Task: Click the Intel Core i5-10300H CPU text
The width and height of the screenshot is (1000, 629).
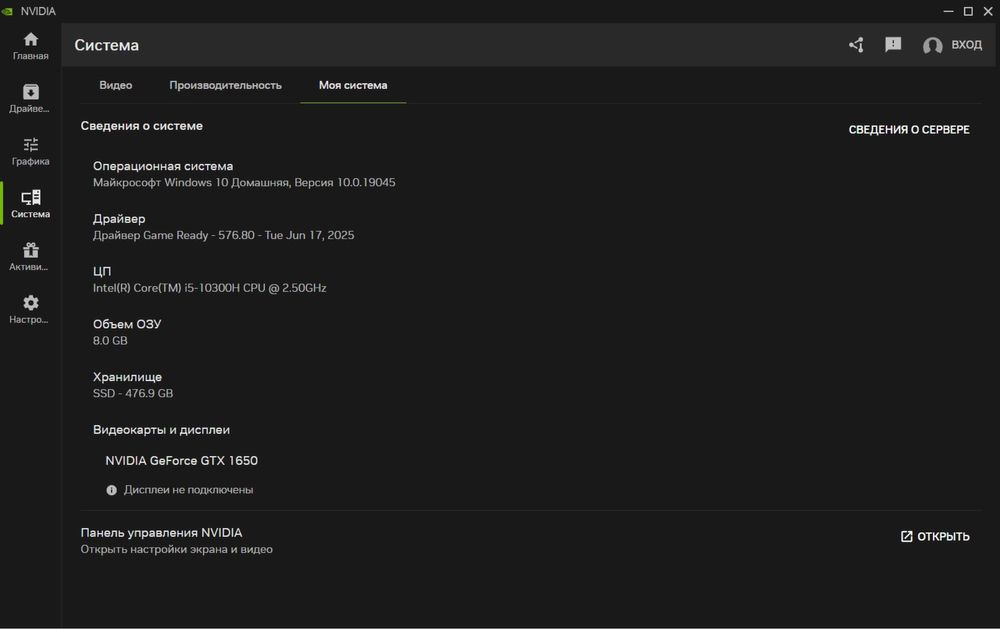Action: pos(209,288)
